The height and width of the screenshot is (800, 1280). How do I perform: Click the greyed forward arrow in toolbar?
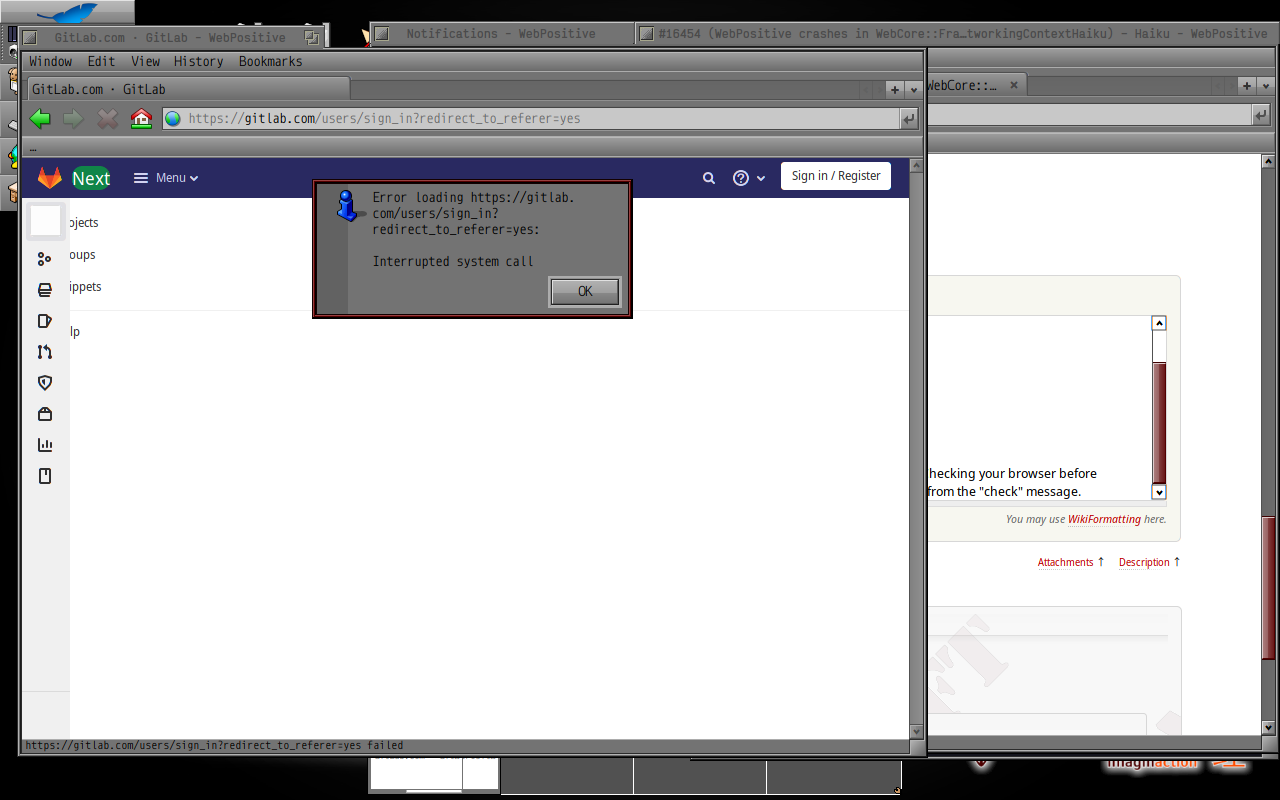click(x=73, y=119)
